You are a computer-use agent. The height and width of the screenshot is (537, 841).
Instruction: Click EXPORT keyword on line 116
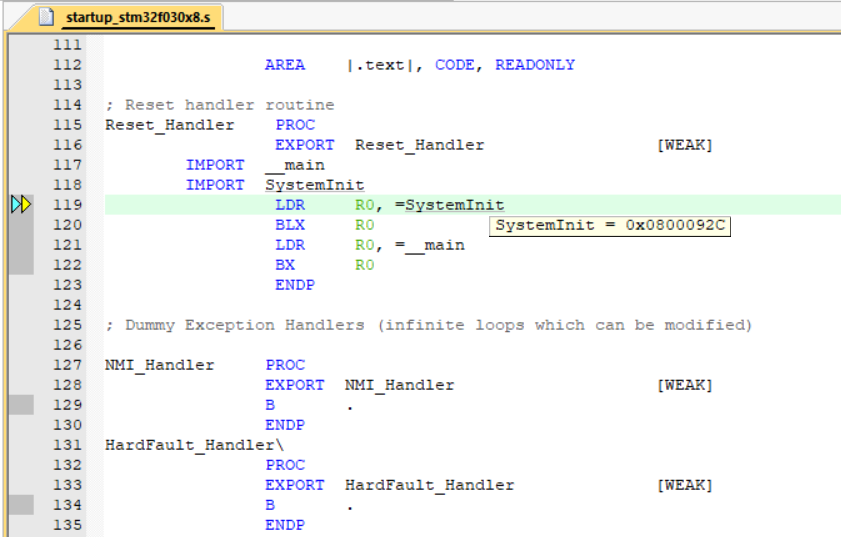coord(305,145)
